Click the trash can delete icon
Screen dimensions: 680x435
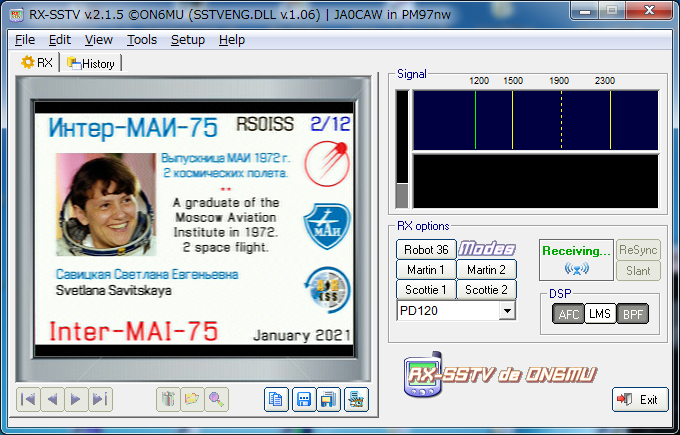pyautogui.click(x=168, y=399)
